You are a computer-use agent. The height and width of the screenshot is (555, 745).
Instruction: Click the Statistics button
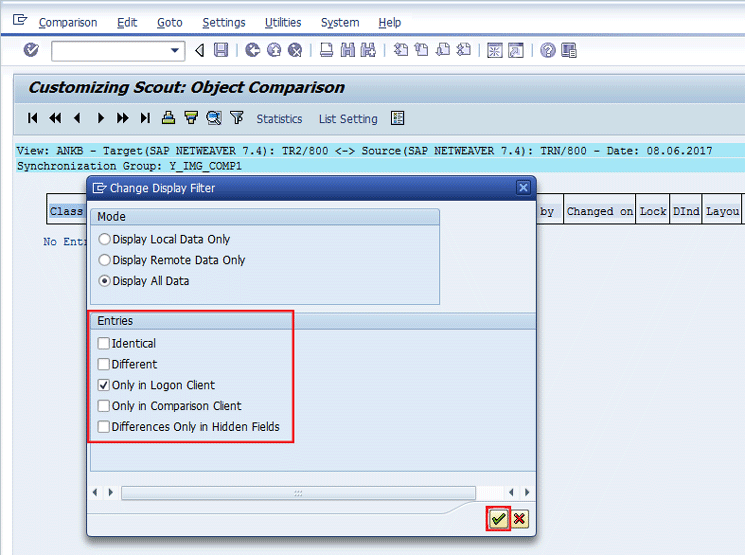click(x=279, y=119)
